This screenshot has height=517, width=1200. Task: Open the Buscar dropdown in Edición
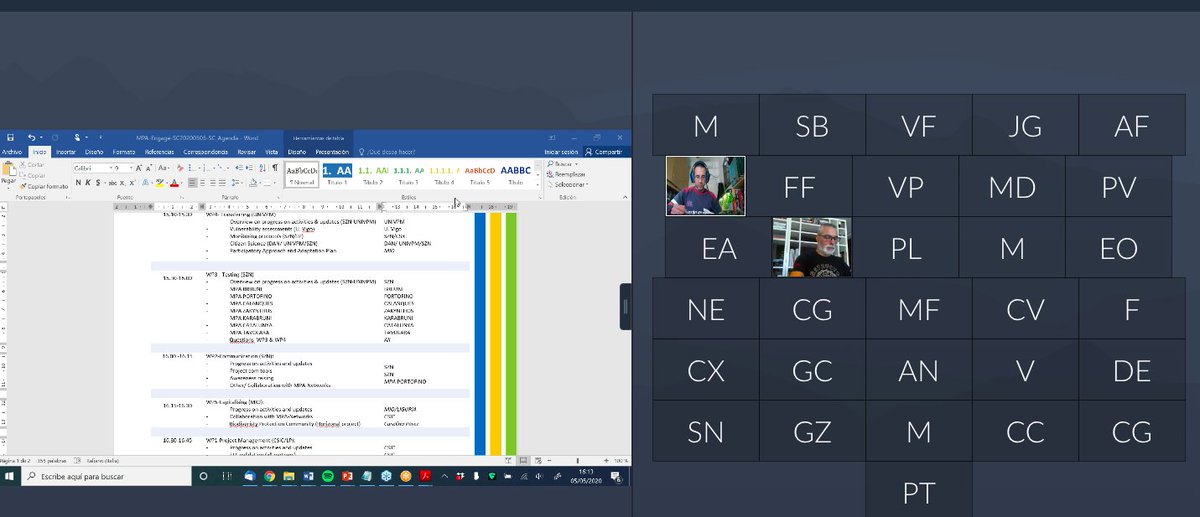click(x=562, y=164)
